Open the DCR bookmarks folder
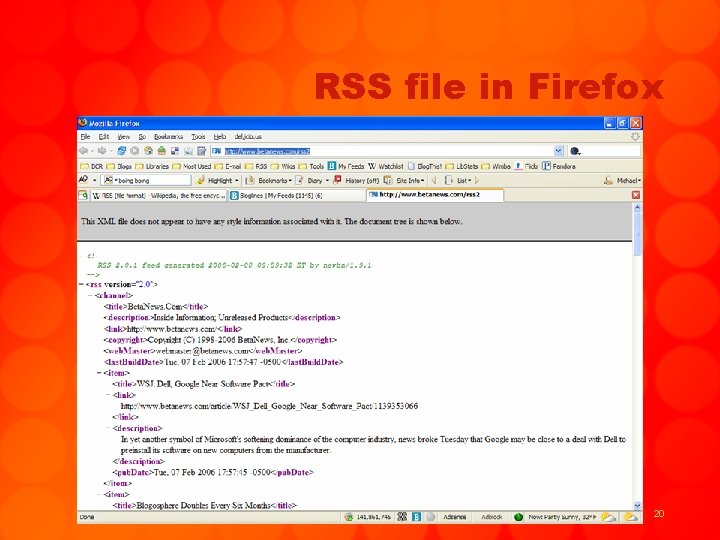720x540 pixels. (x=92, y=166)
